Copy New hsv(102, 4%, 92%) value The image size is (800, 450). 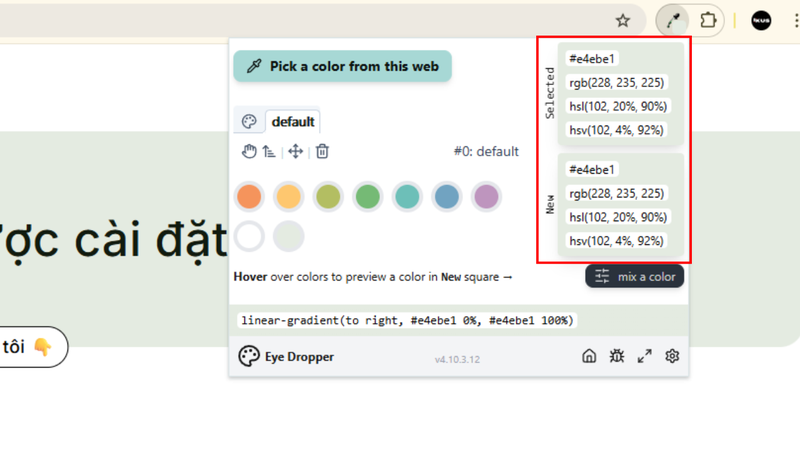616,241
